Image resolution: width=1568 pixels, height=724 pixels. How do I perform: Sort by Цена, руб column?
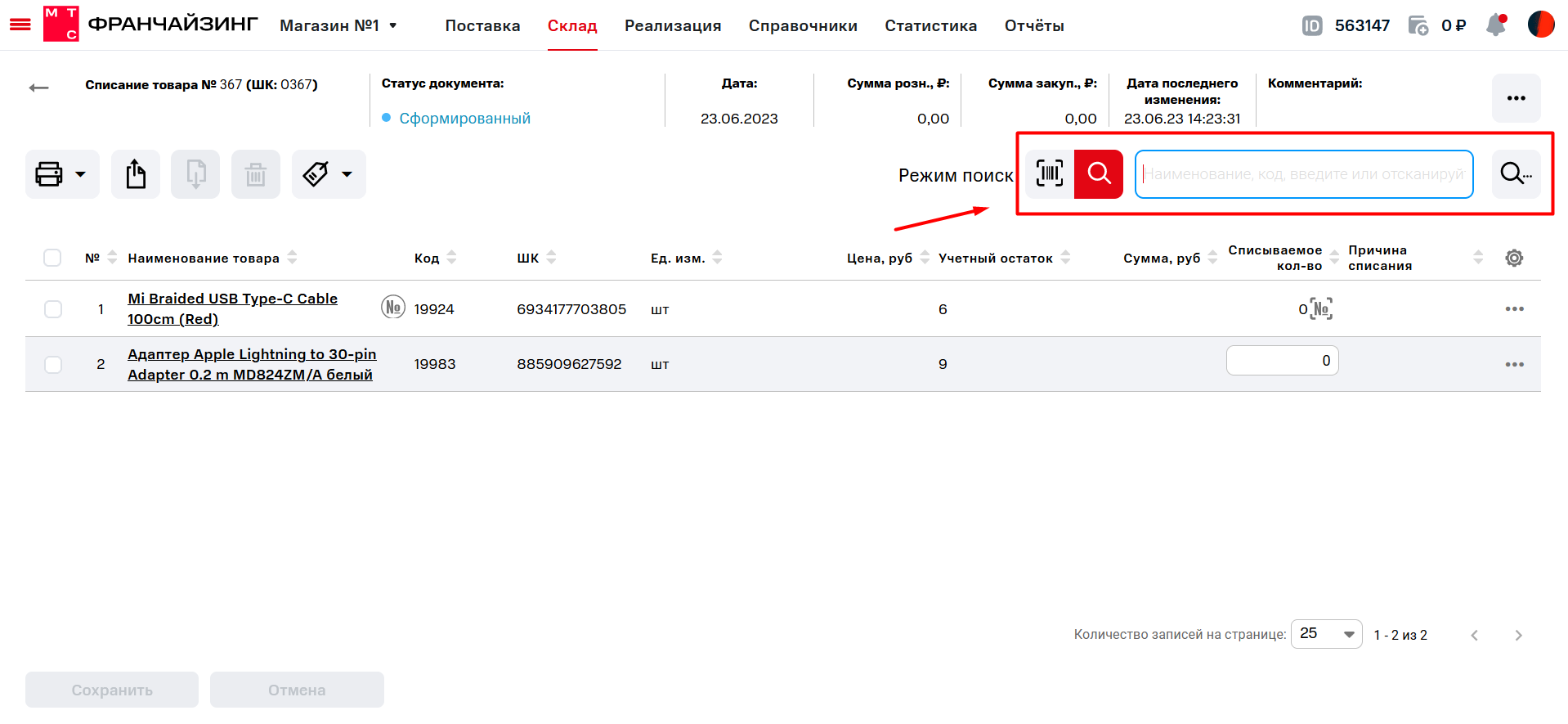click(x=925, y=258)
